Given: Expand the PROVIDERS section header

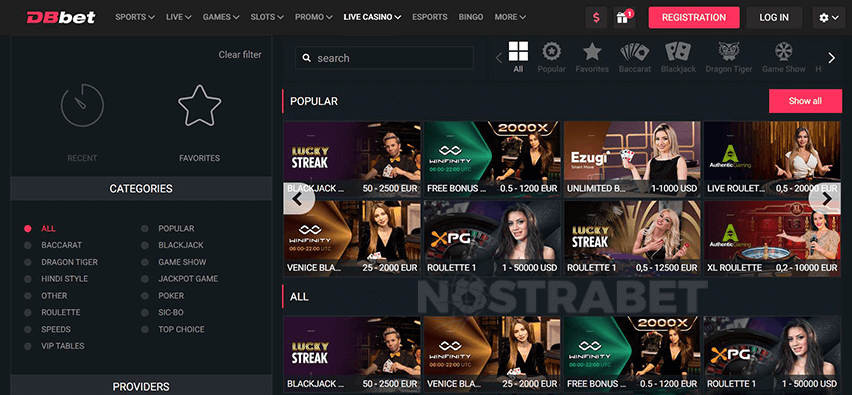Looking at the screenshot, I should coord(141,385).
